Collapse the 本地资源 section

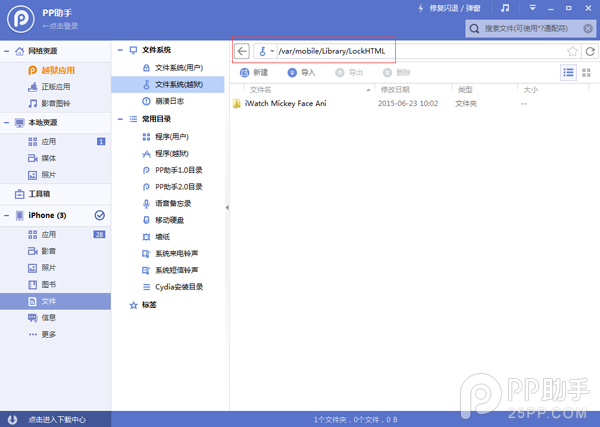coord(7,122)
